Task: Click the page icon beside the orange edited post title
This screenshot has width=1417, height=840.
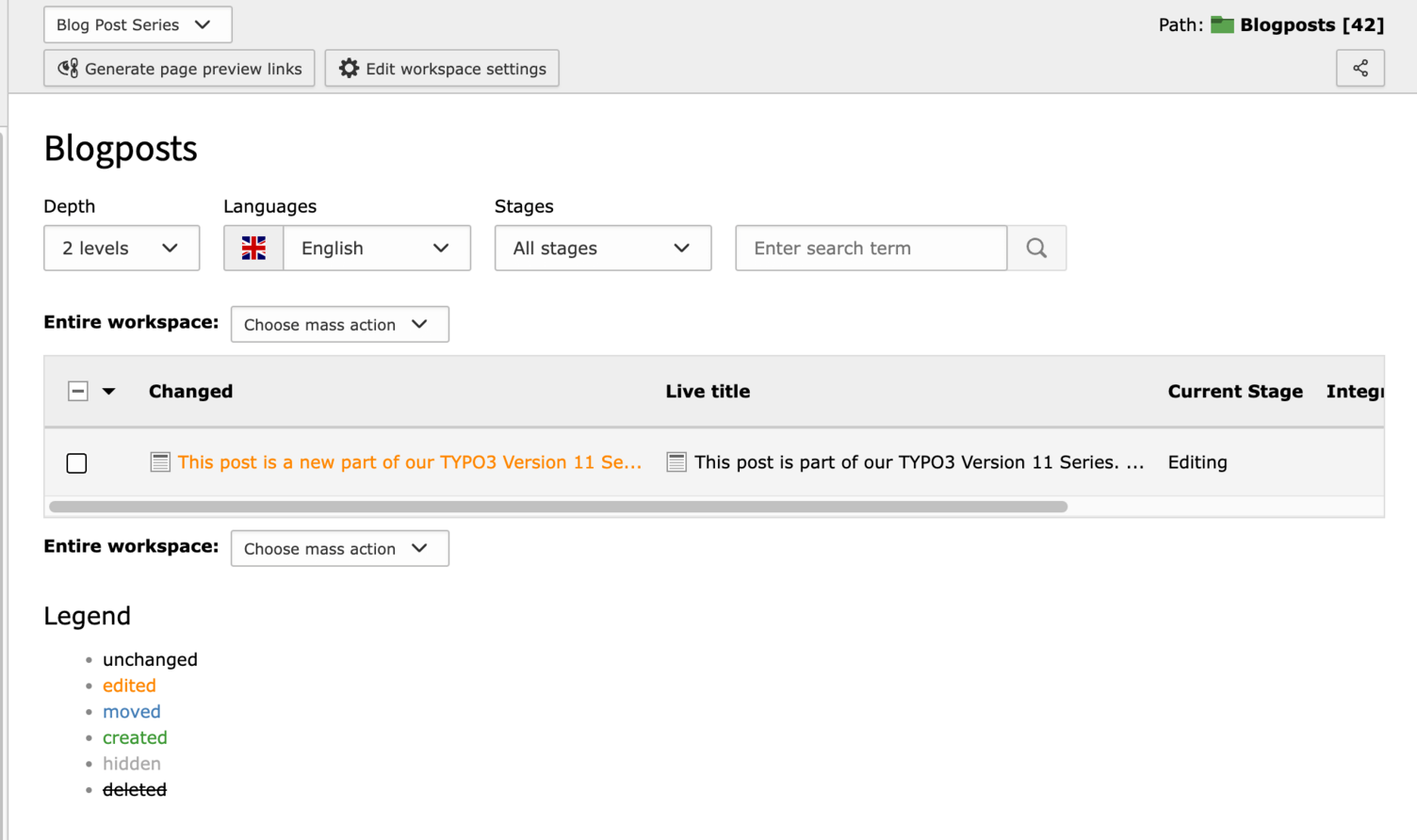Action: pos(160,461)
